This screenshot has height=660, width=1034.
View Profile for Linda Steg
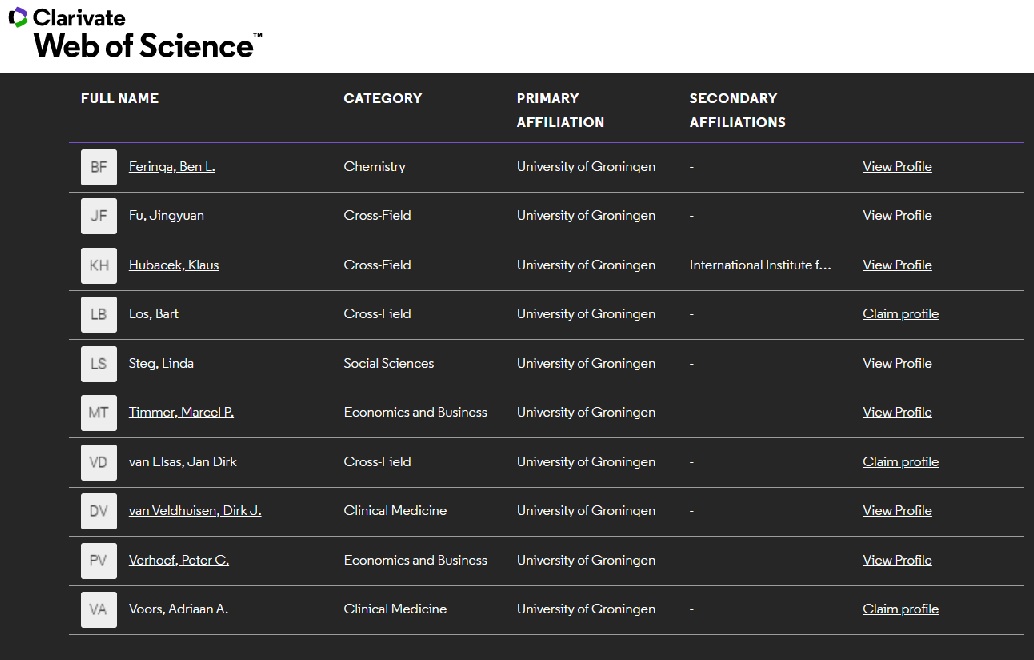(x=897, y=364)
